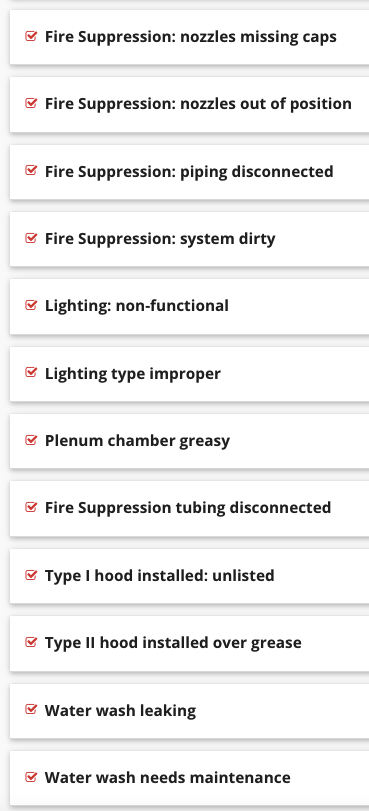The image size is (369, 811).
Task: Toggle Lighting type improper checkbox
Action: pos(32,373)
